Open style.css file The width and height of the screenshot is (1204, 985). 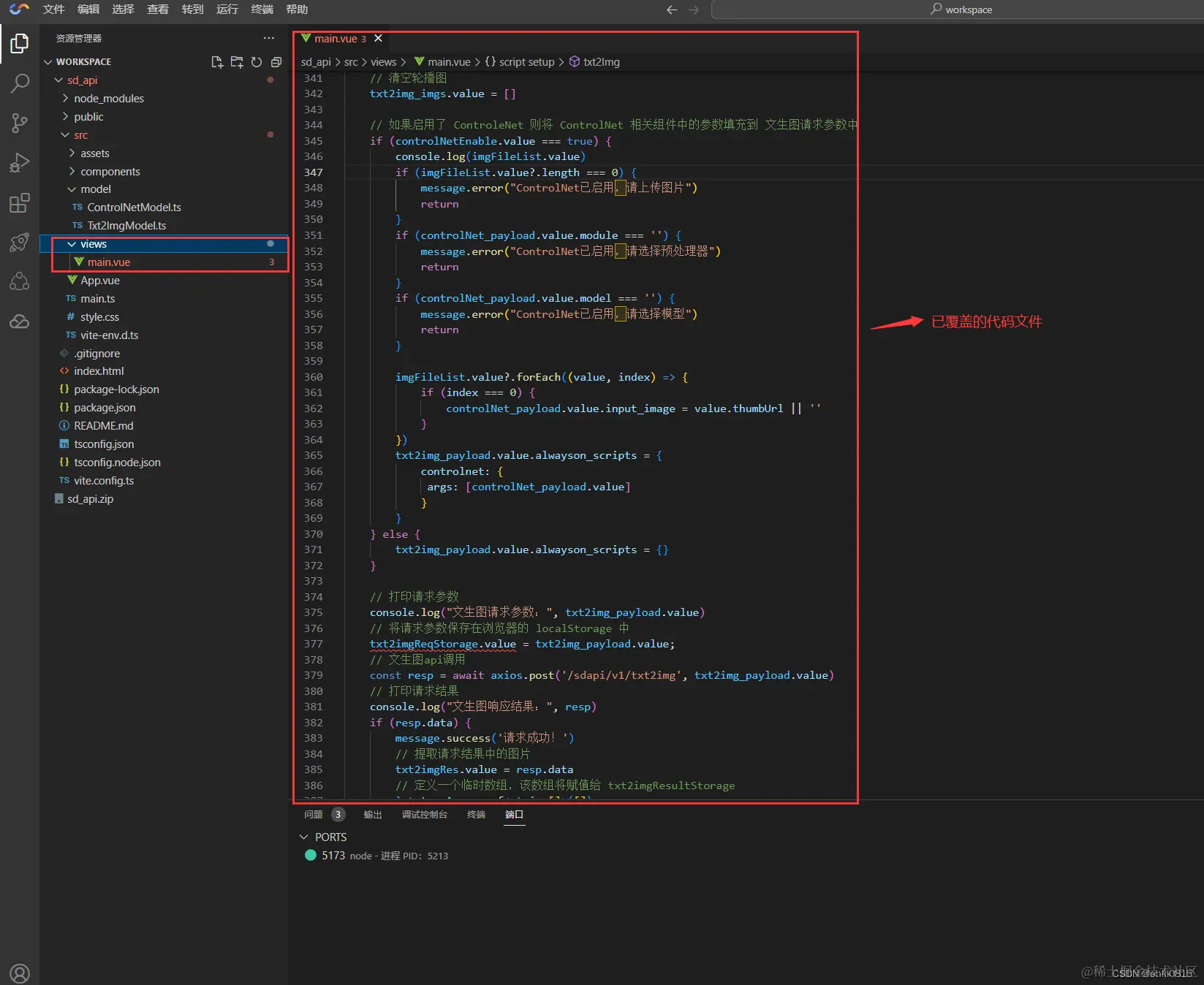(99, 317)
